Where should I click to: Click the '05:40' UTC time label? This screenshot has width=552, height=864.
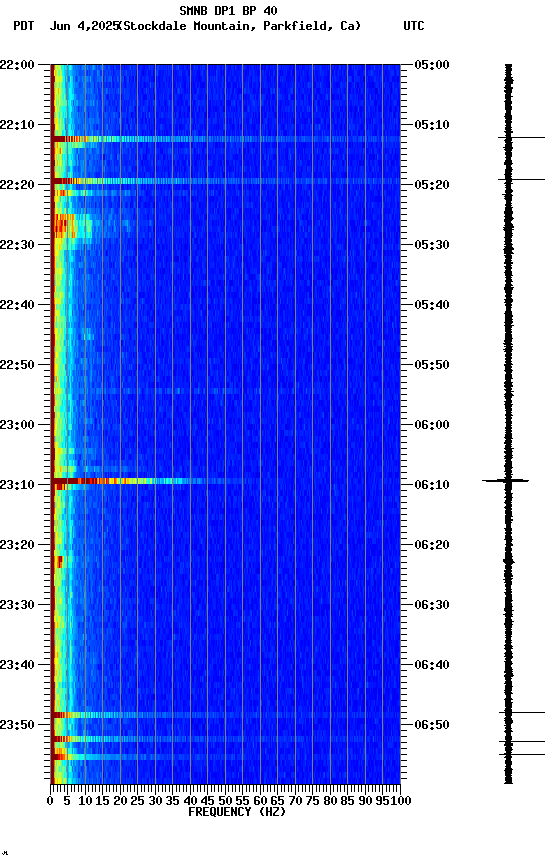(x=431, y=305)
